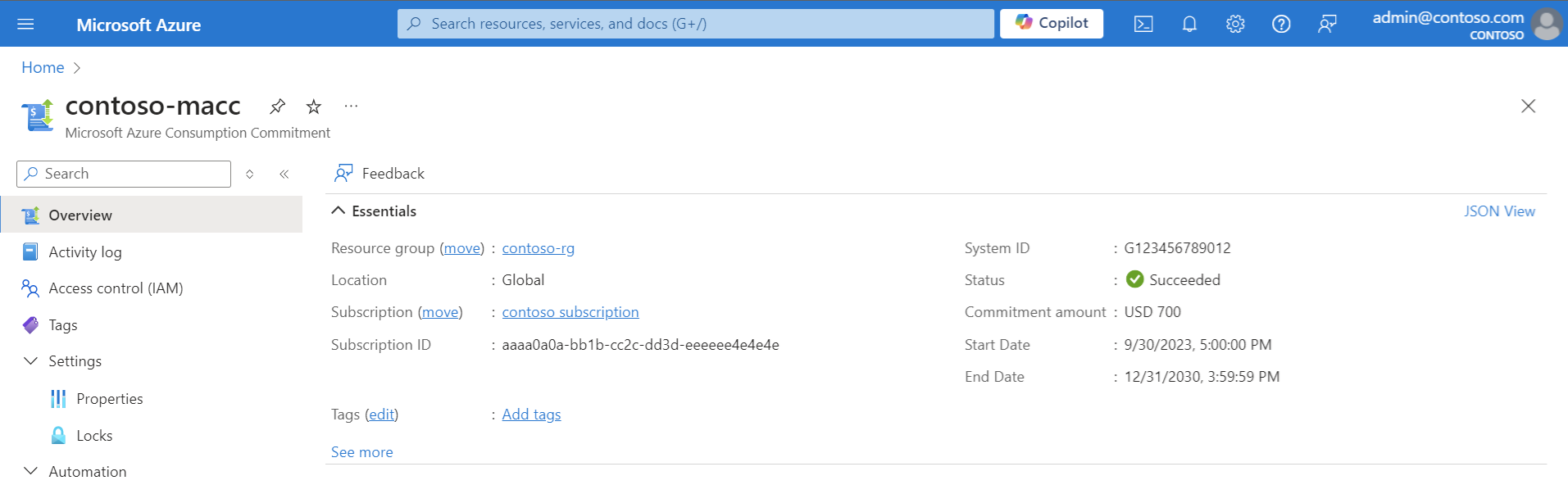Click the contoso-macc resource icon
The width and height of the screenshot is (1568, 494).
38,116
